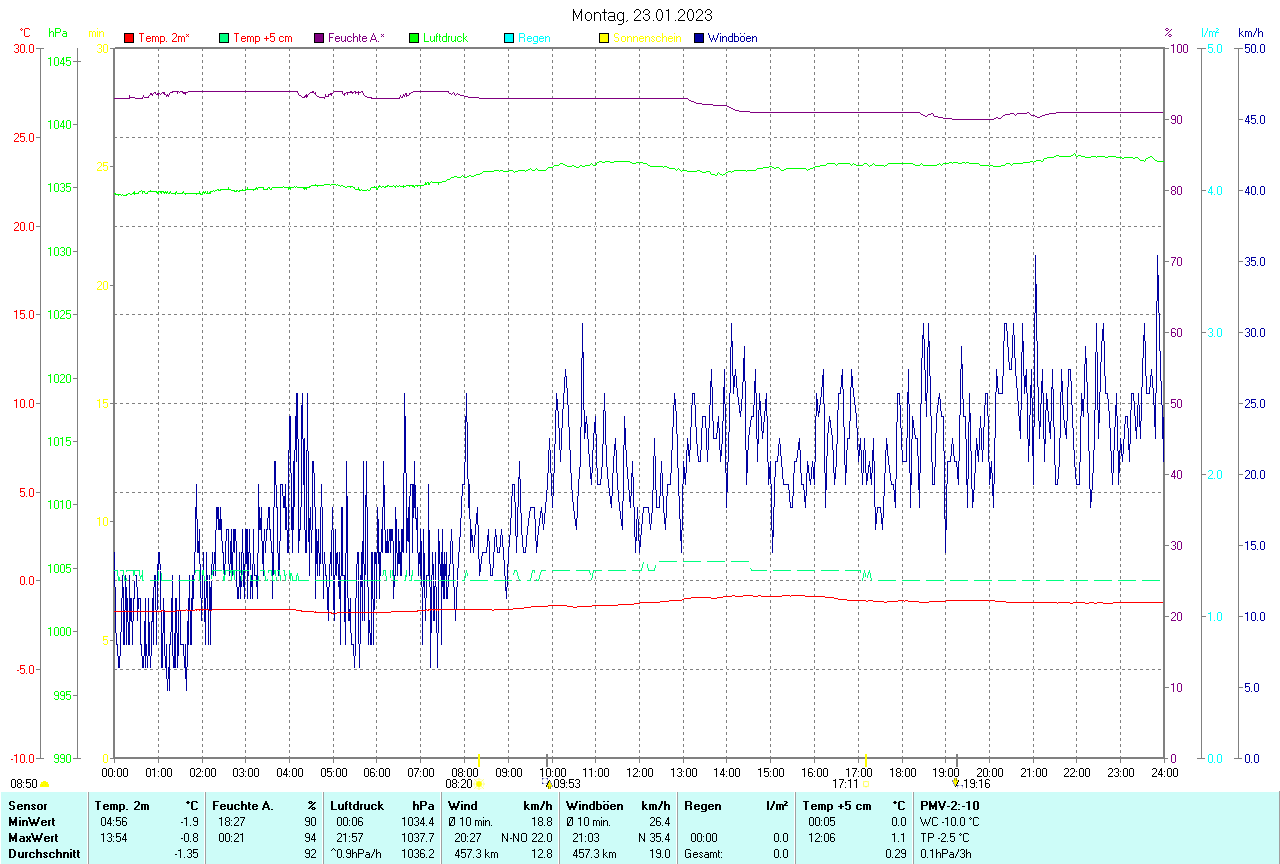Click the green Luftdruck legend swatch
This screenshot has height=864, width=1280.
414,38
